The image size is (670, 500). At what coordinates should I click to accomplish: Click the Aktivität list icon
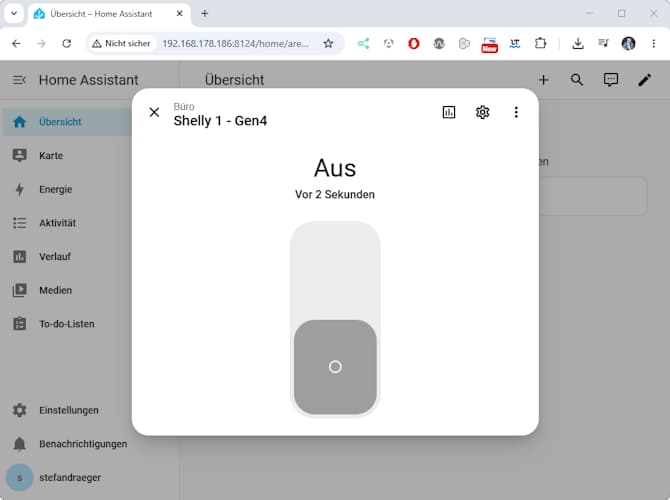(19, 223)
